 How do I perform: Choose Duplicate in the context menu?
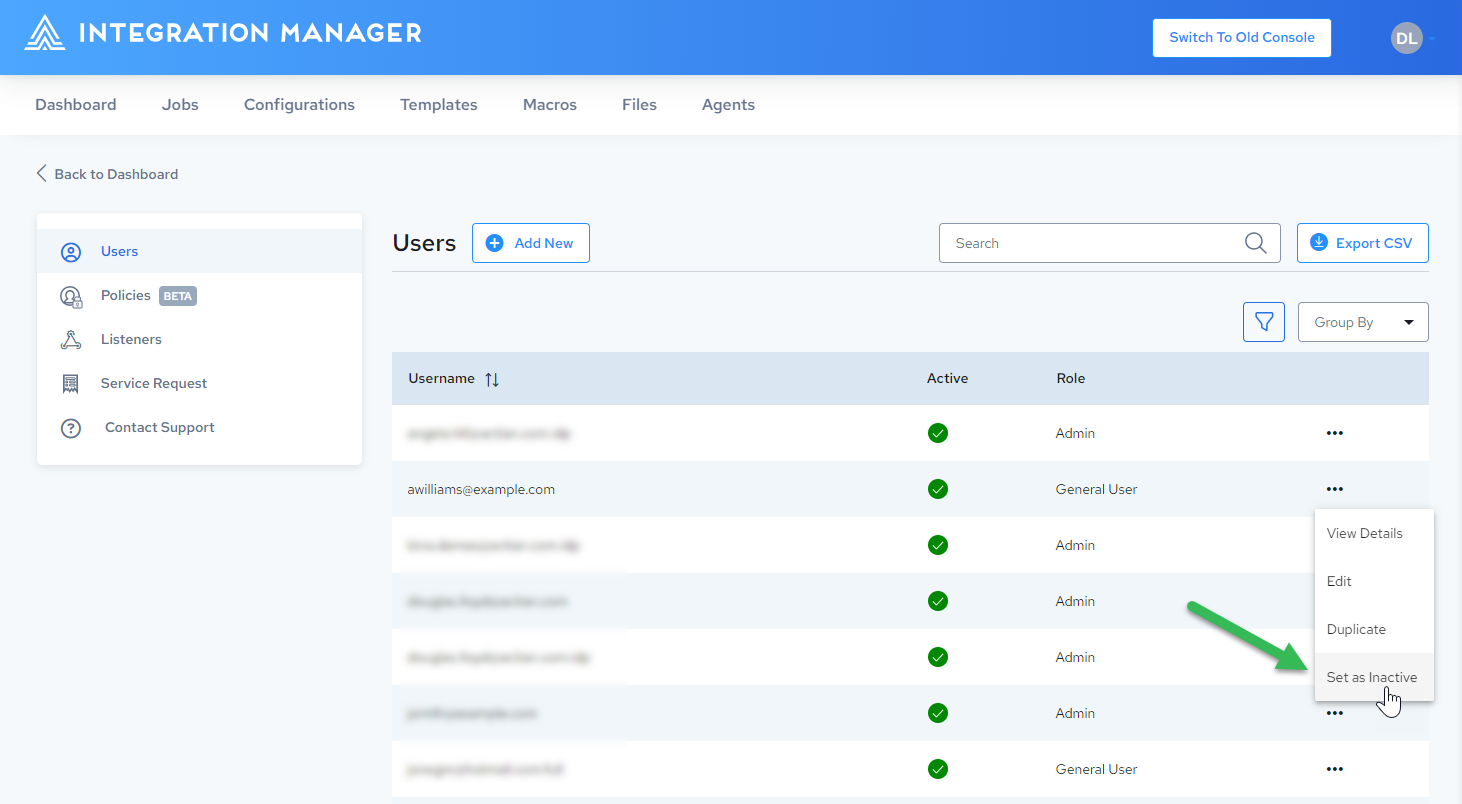point(1374,629)
